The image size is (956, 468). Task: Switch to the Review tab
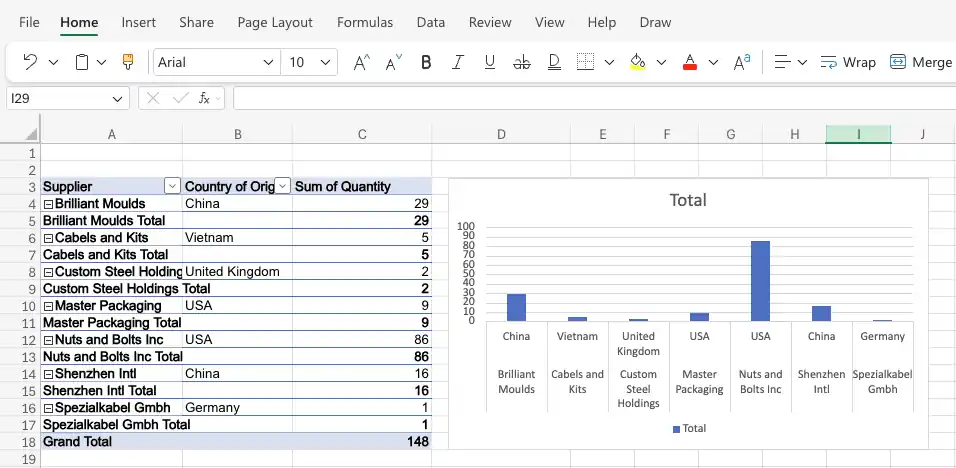[x=490, y=23]
